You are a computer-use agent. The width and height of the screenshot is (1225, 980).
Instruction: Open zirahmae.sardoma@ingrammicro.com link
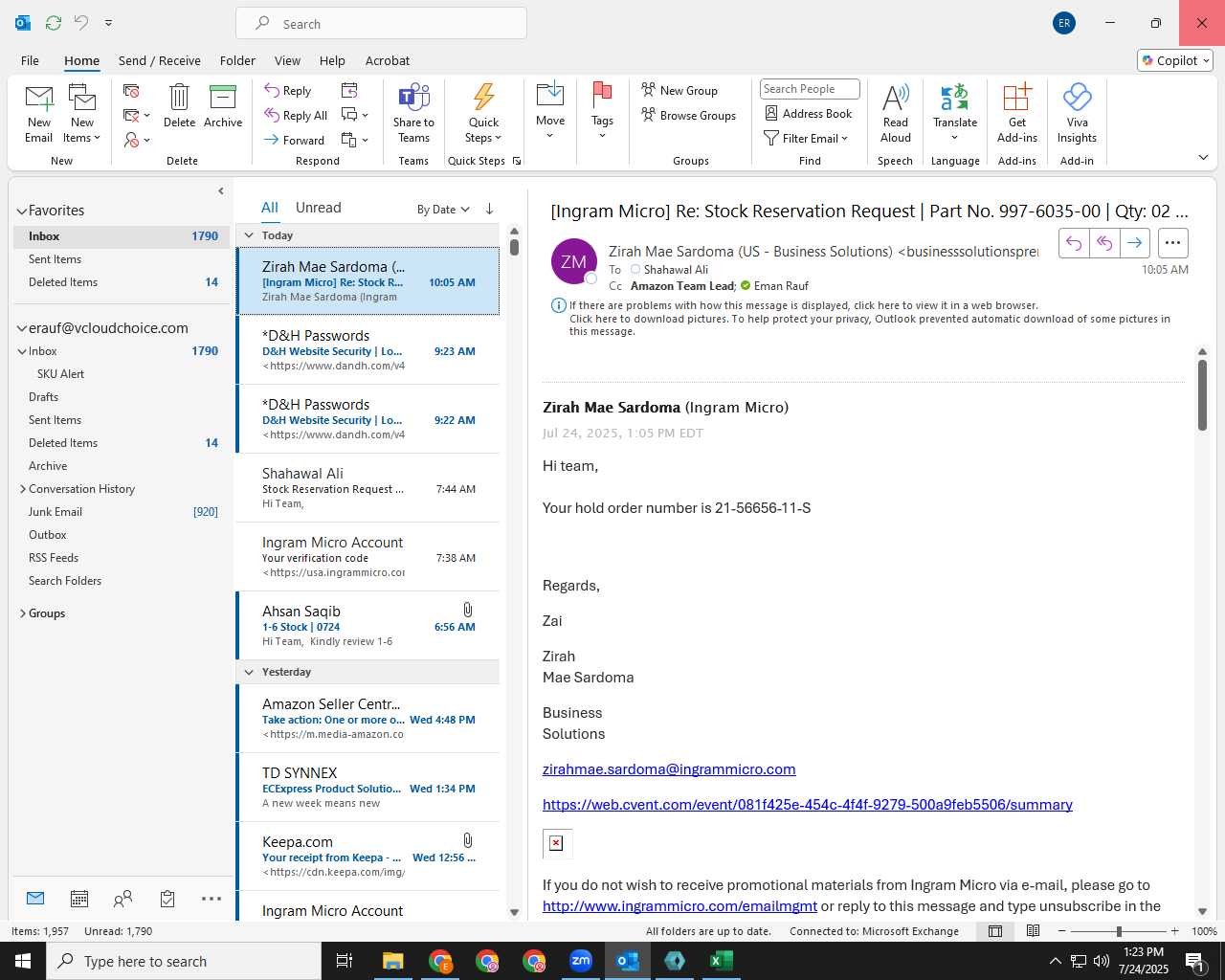pyautogui.click(x=669, y=769)
